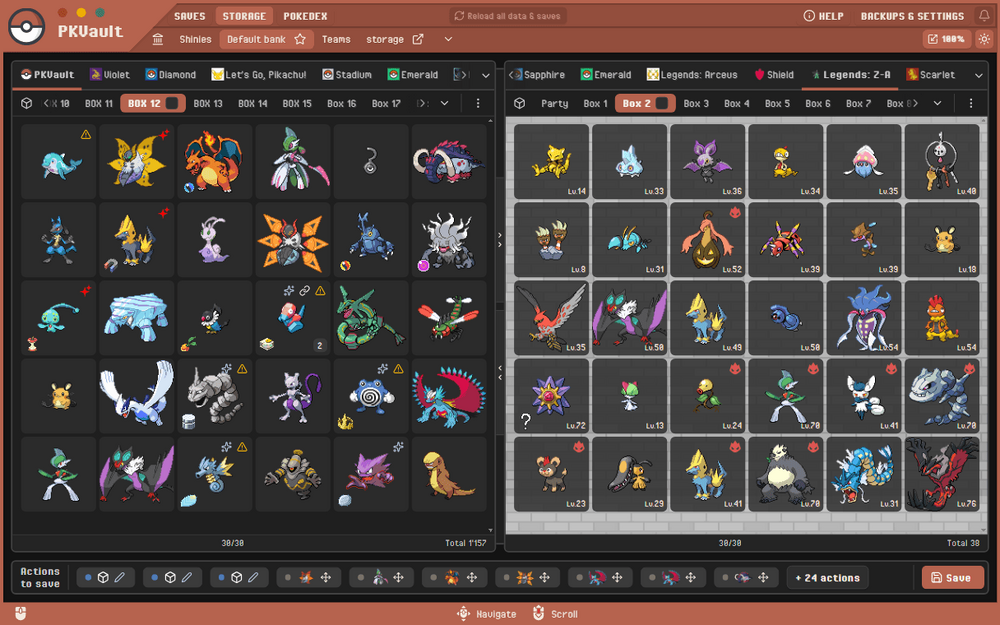
Task: Open the Party tab in Legends: Z-A
Action: click(554, 103)
